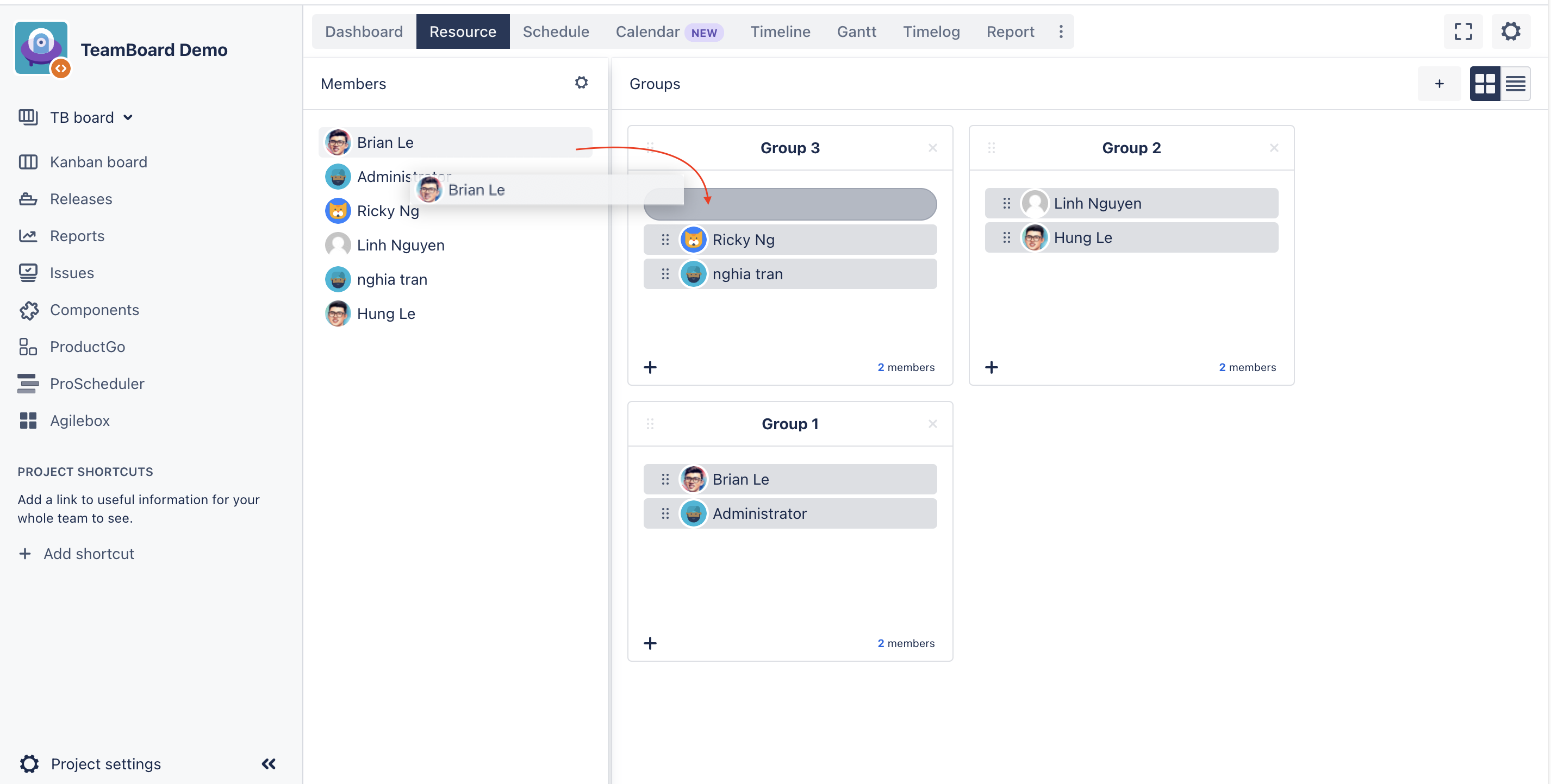This screenshot has width=1551, height=784.
Task: Close Group 1 with X button
Action: (932, 424)
